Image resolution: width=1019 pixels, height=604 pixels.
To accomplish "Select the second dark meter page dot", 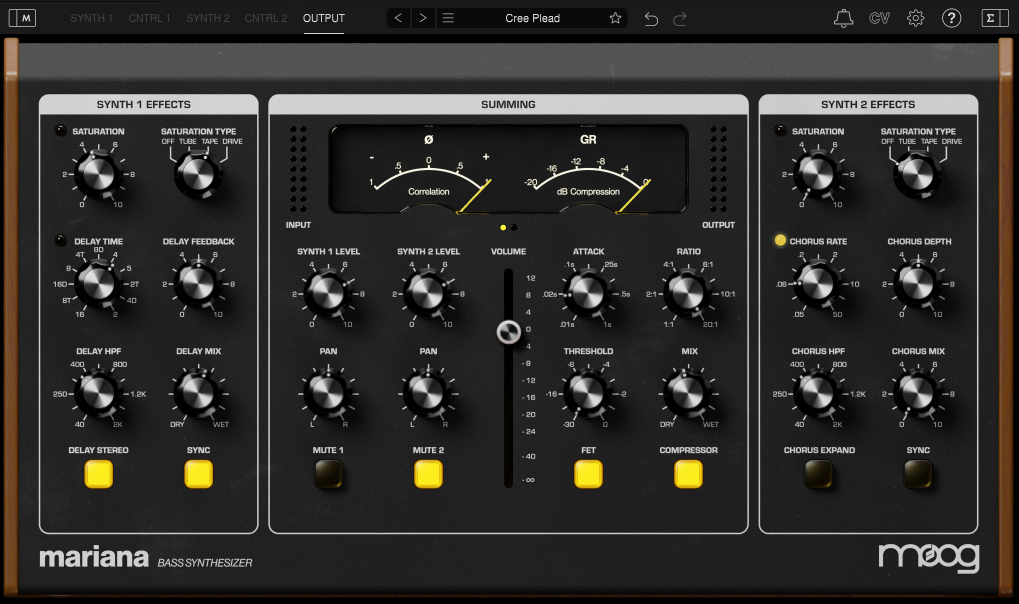I will (514, 228).
